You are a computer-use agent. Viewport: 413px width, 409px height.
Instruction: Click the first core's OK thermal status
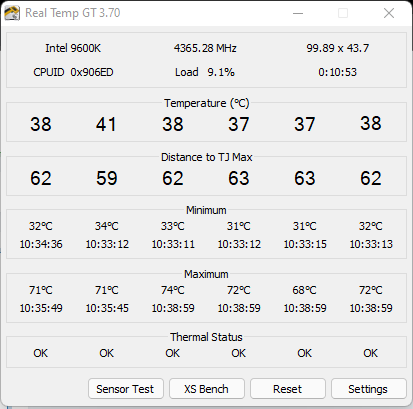[x=41, y=353]
